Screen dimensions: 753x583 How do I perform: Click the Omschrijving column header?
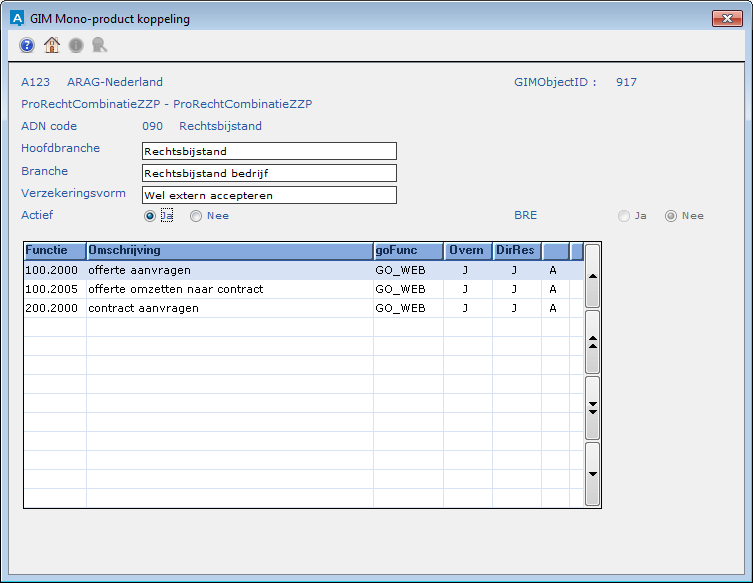(228, 250)
